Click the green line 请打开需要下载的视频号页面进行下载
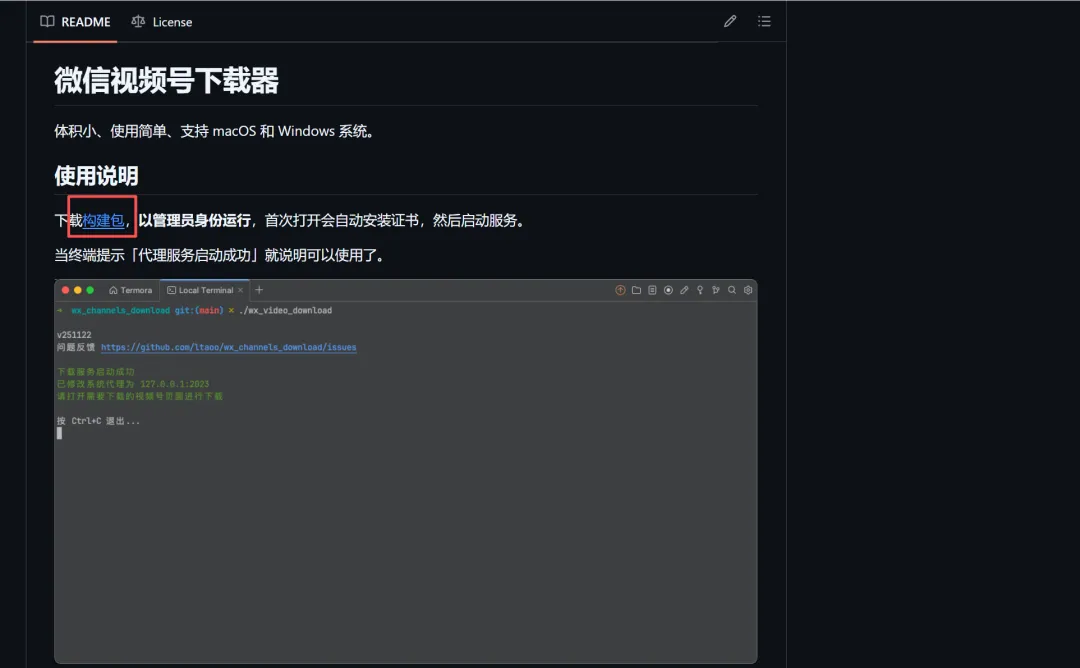1080x668 pixels. (140, 397)
